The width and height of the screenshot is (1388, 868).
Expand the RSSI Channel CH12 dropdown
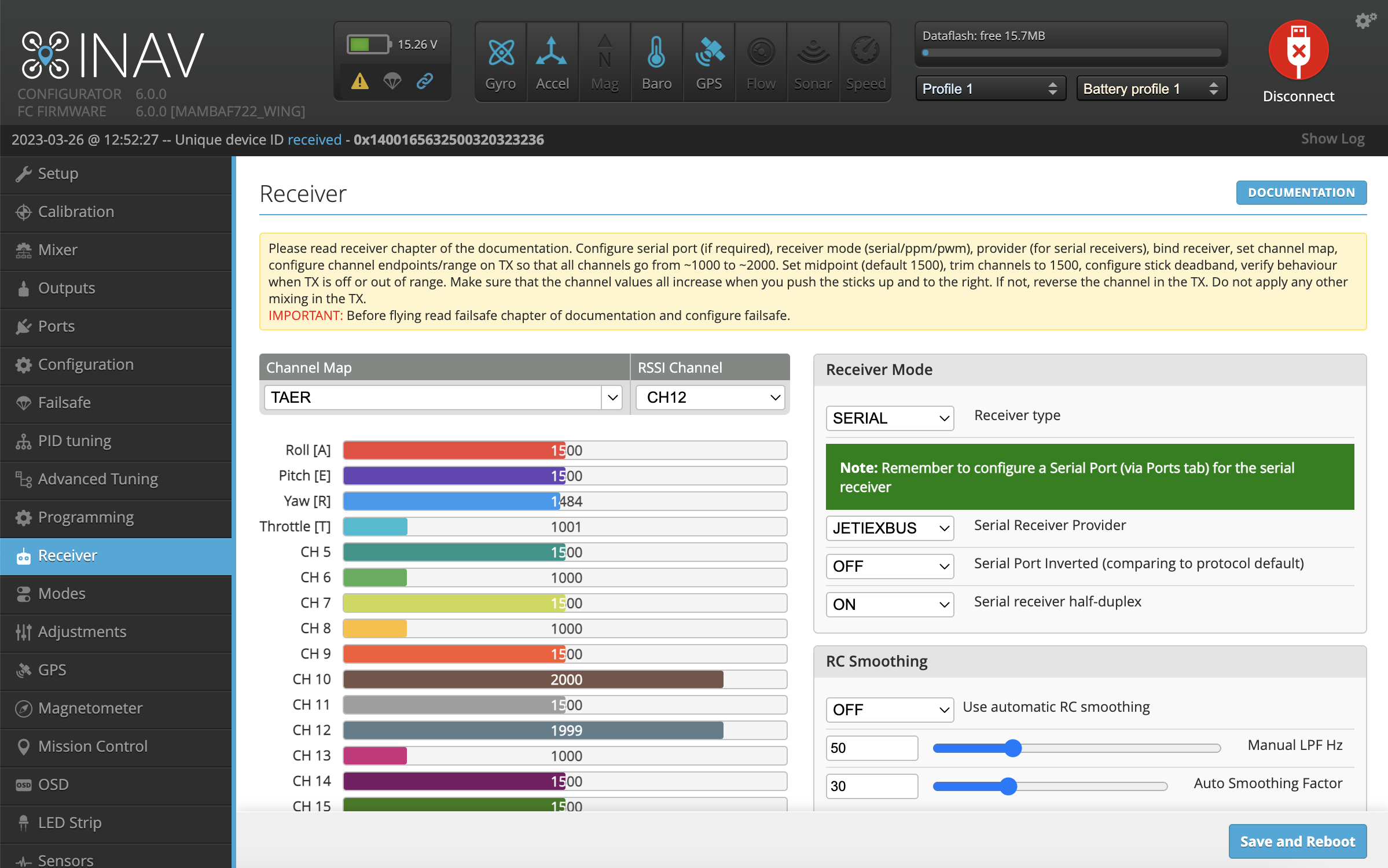[x=710, y=398]
